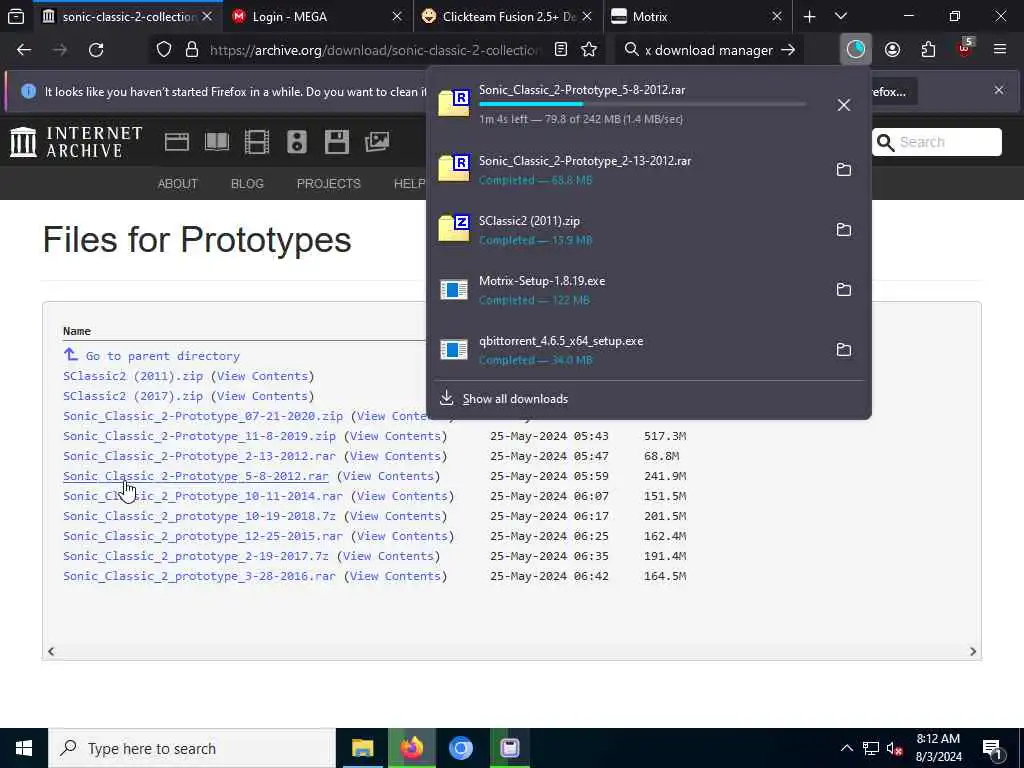Show Motrix-Setup-1.8.19.exe in folder
This screenshot has height=768, width=1024.
(843, 289)
